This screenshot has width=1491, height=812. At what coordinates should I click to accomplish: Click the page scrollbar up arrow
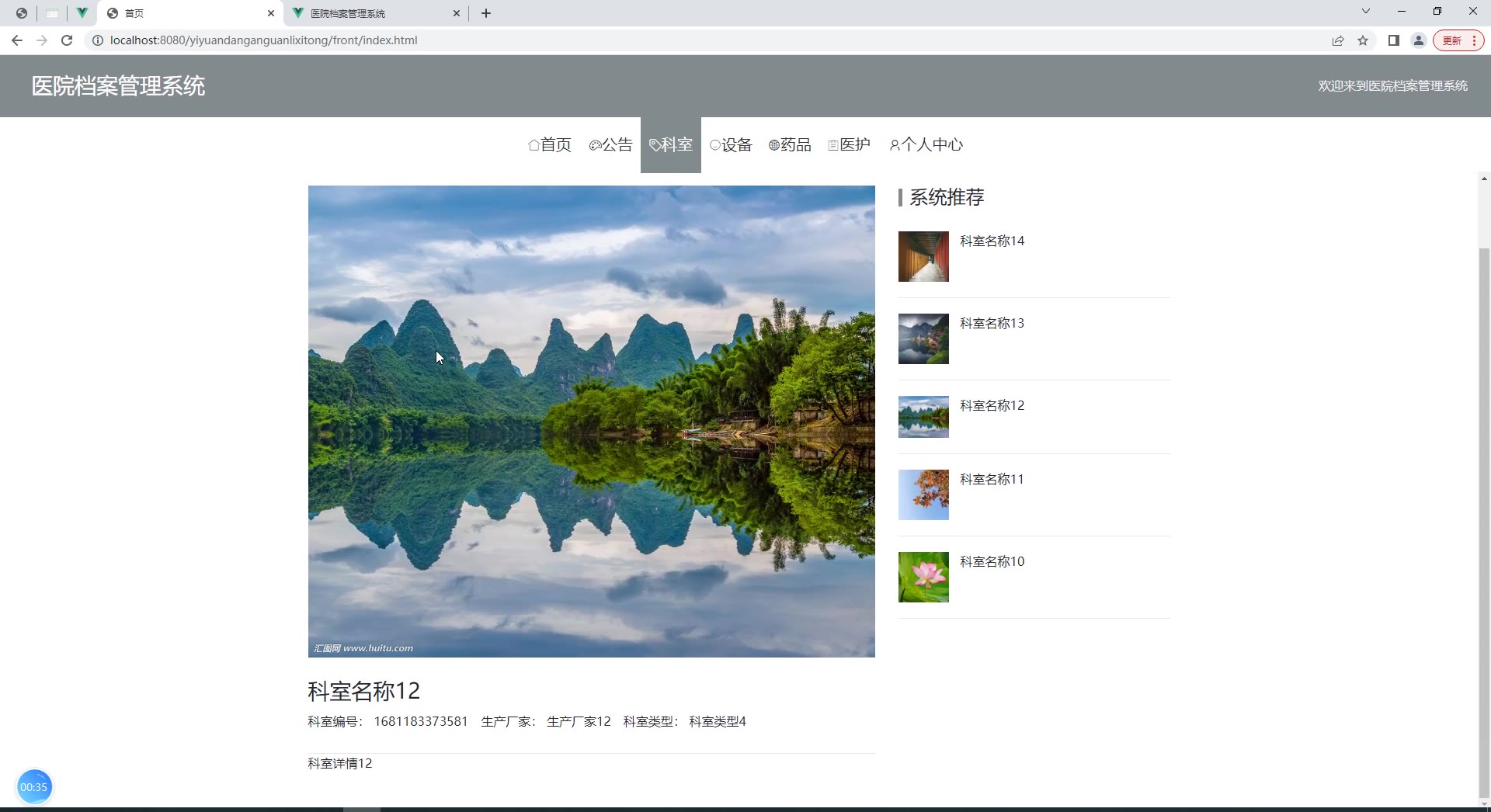pyautogui.click(x=1484, y=179)
